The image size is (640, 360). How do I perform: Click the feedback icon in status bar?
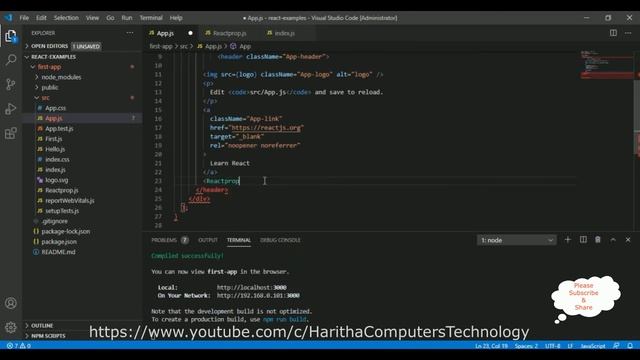click(x=616, y=346)
